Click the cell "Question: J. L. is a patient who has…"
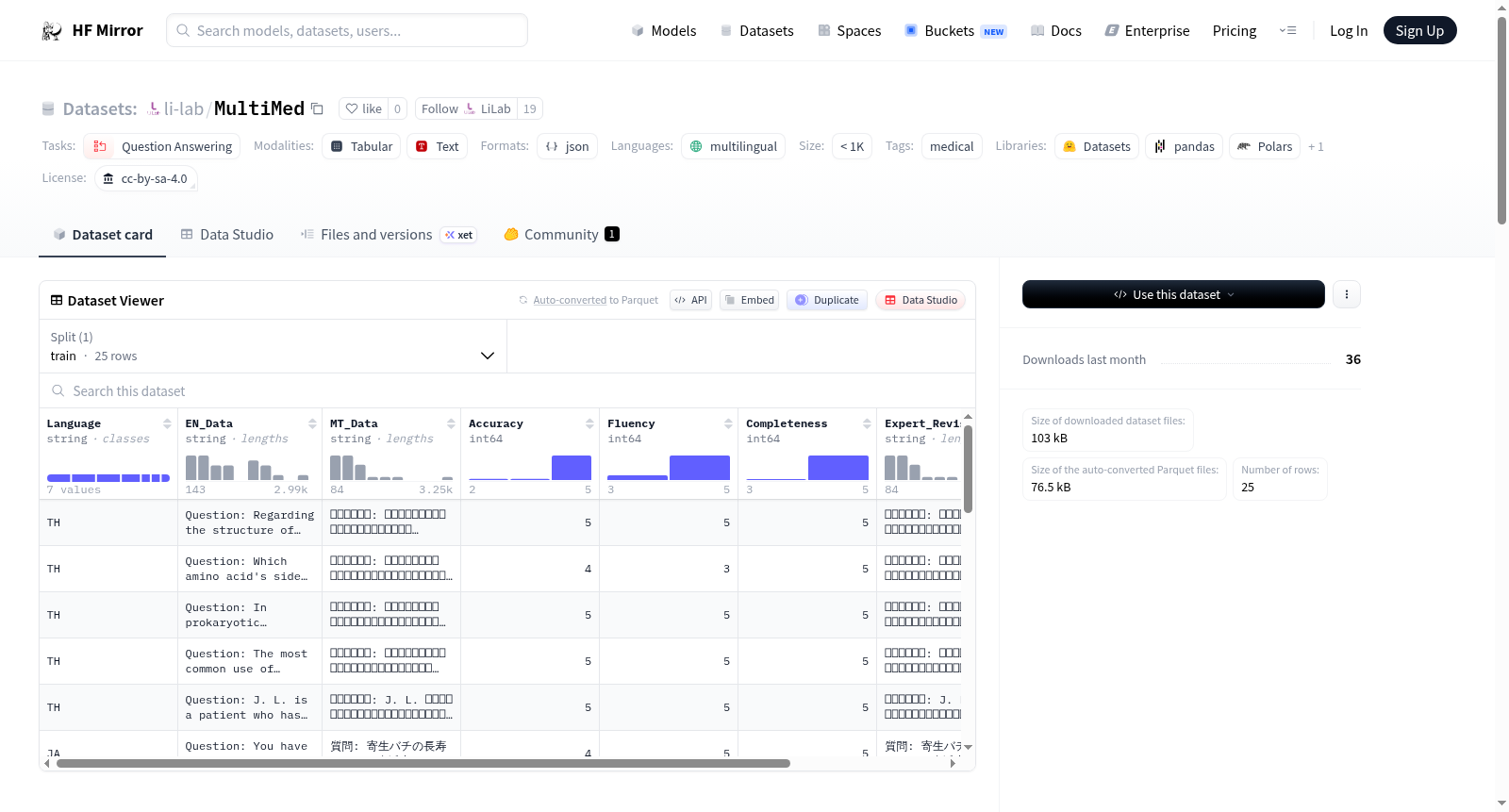 click(x=250, y=707)
